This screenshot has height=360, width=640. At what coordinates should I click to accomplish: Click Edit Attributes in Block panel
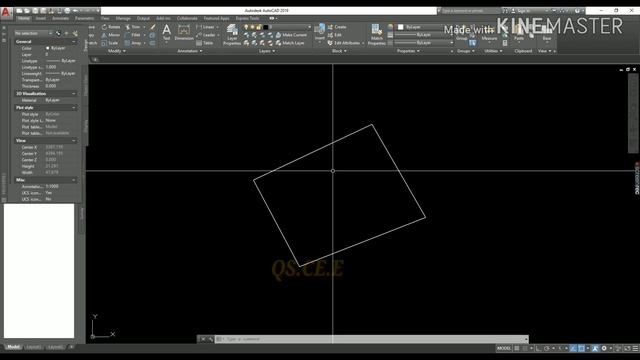tap(344, 43)
